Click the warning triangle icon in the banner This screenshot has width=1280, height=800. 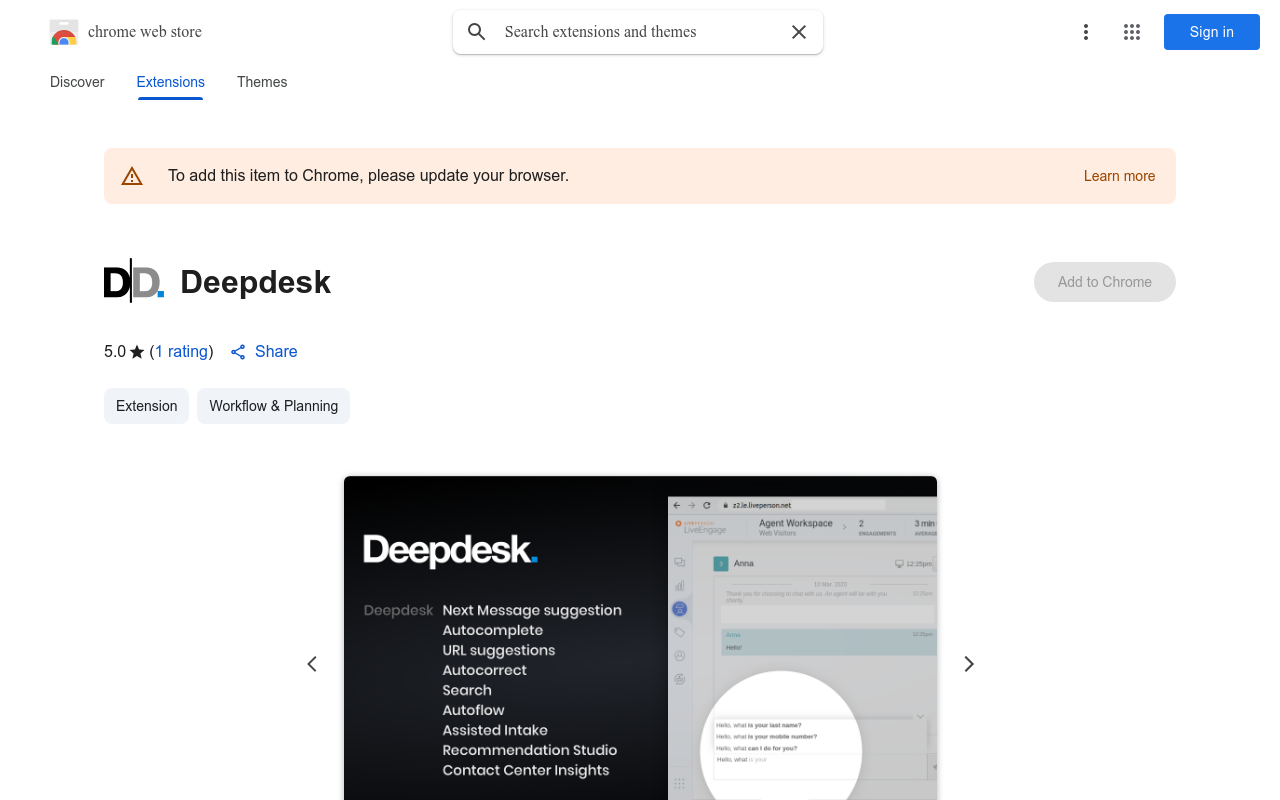pos(132,176)
